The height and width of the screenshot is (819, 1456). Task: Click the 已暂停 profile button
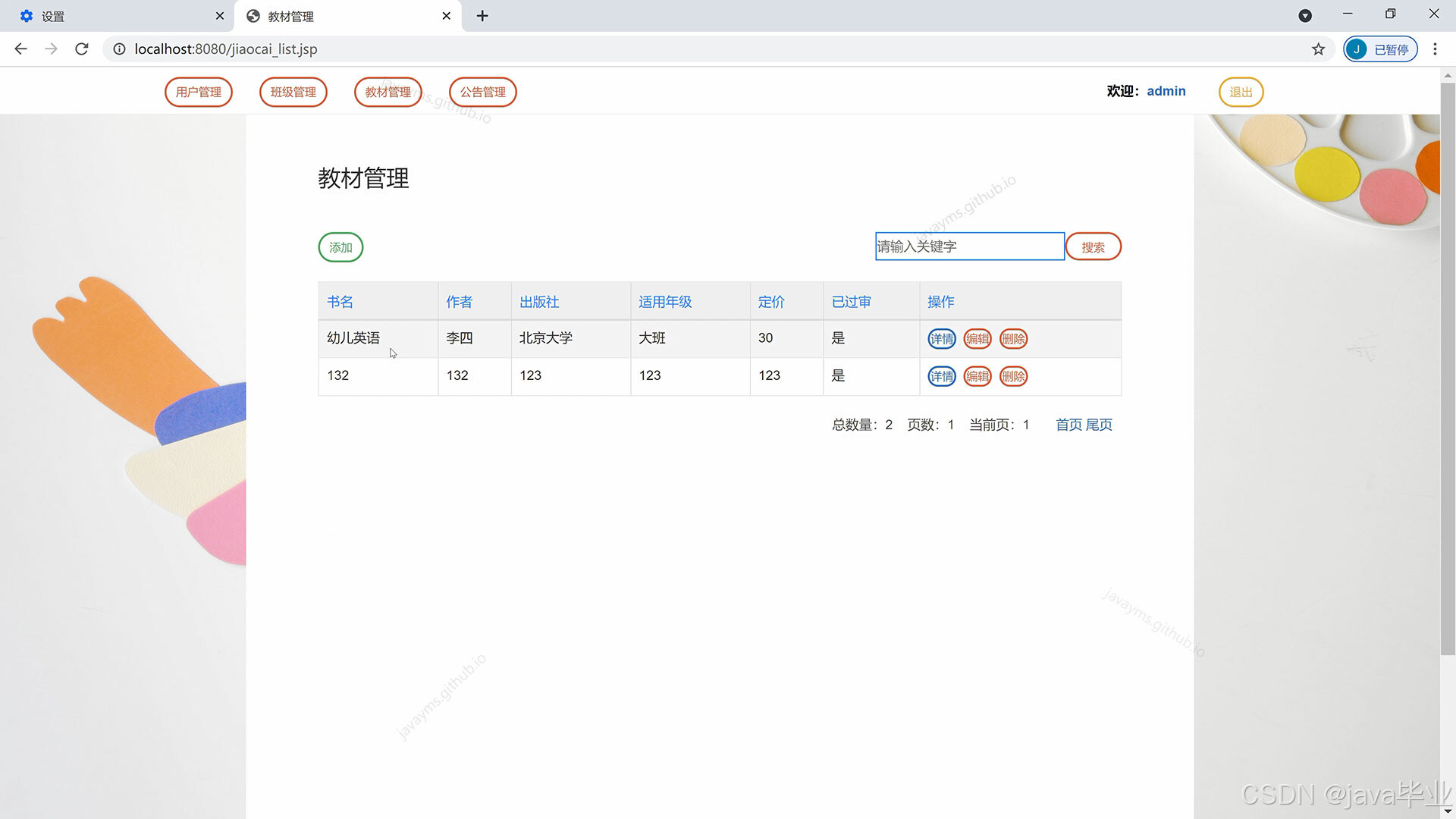(1381, 49)
